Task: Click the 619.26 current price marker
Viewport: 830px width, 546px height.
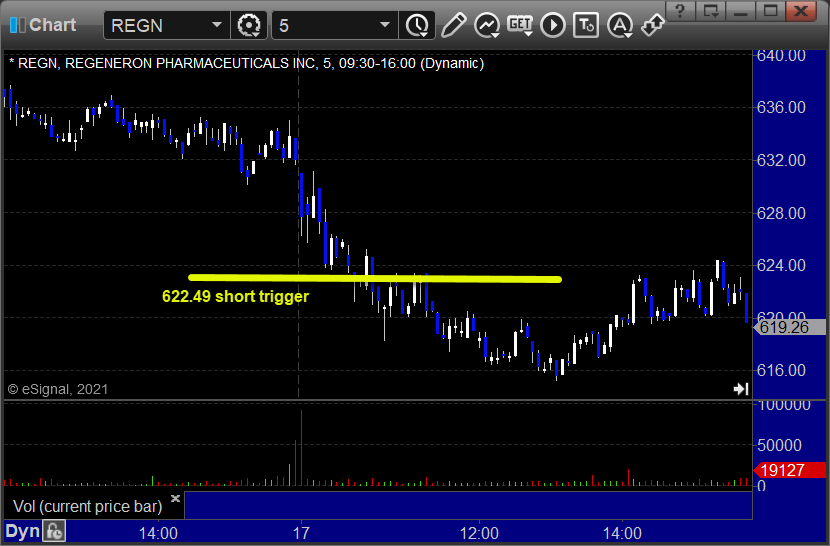Action: tap(789, 327)
